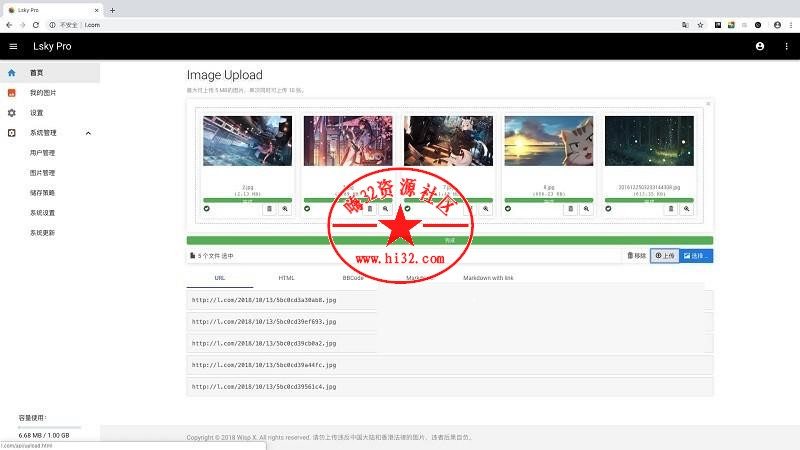Viewport: 800px width, 450px height.
Task: Click the cat sunset thumbnail
Action: click(549, 141)
